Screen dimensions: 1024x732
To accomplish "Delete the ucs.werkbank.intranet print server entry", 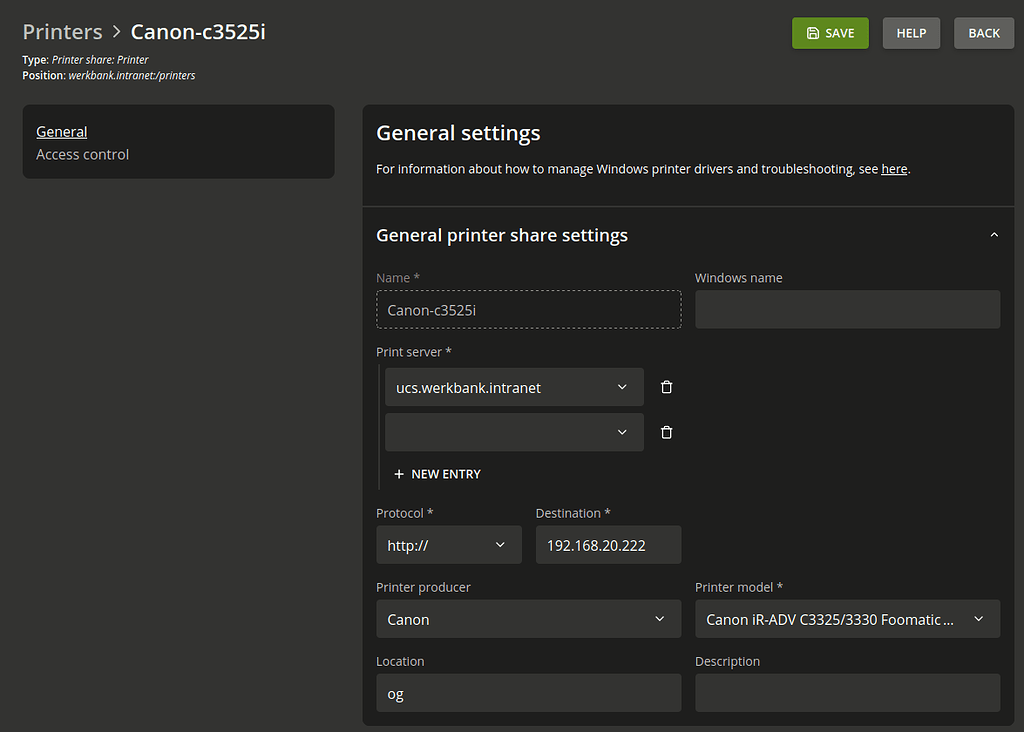I will 666,387.
